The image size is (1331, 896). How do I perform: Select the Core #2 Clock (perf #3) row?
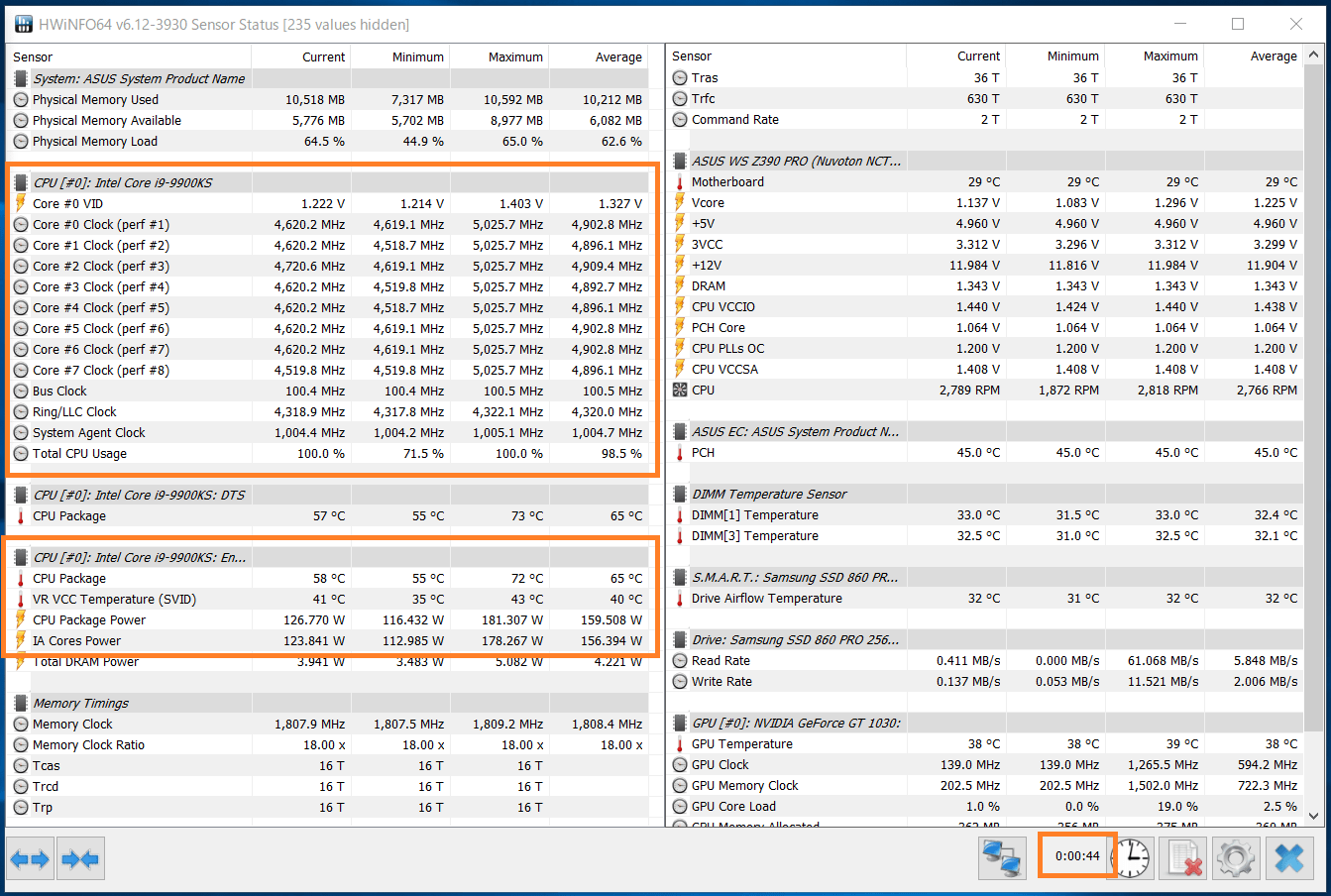[x=328, y=266]
